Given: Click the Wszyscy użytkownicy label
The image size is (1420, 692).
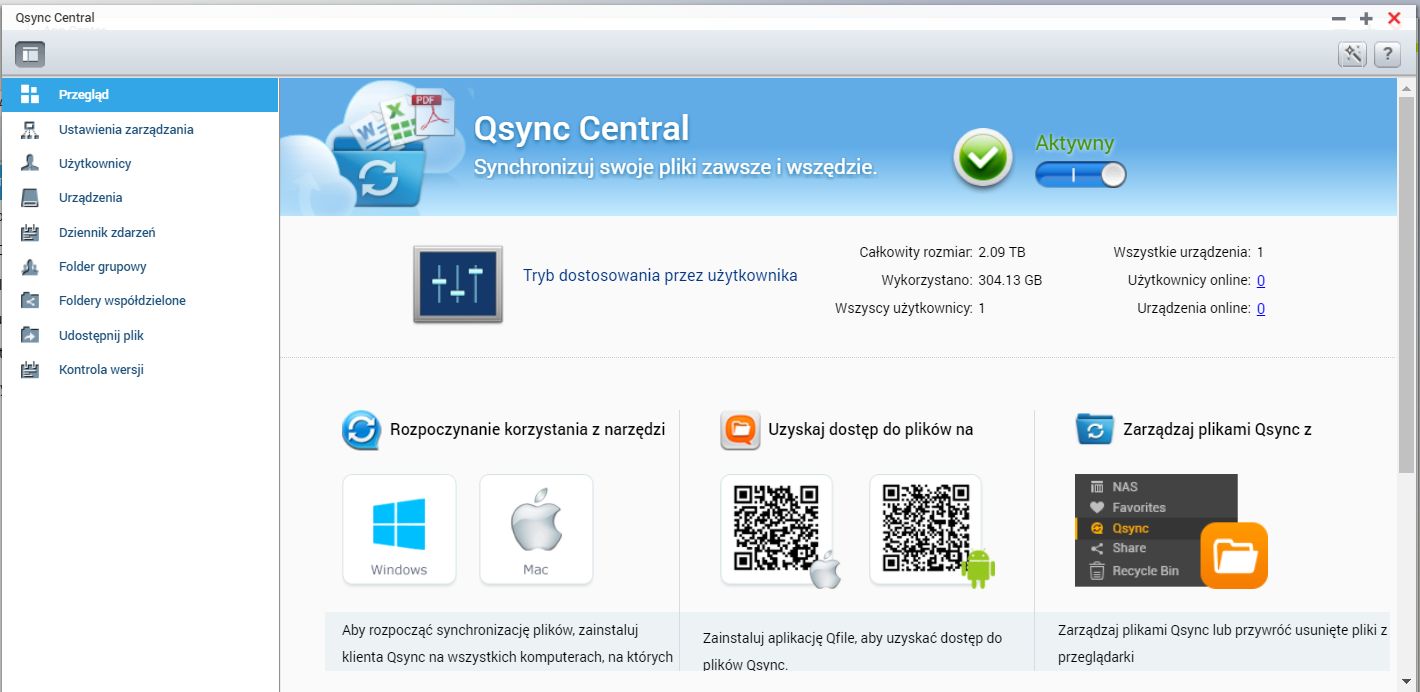Looking at the screenshot, I should (904, 308).
